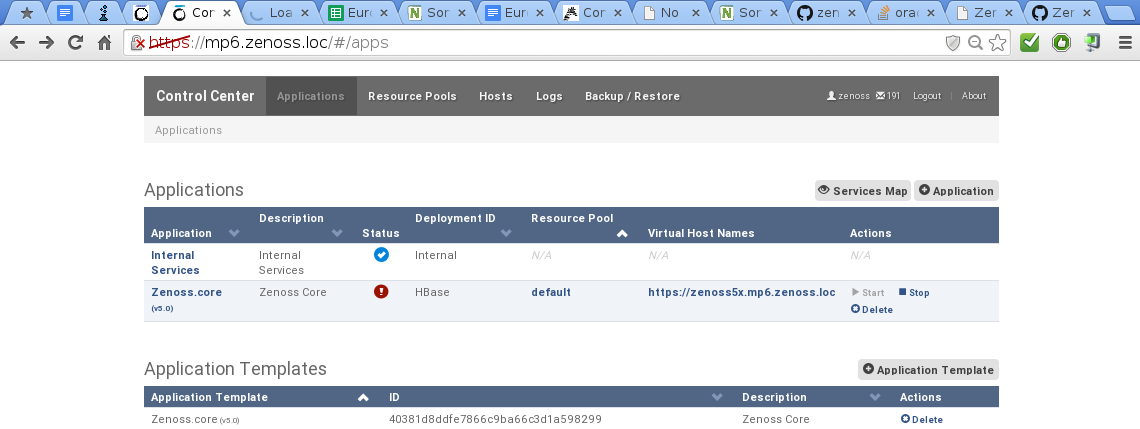Sort by the Applications table Description column arrow
The height and width of the screenshot is (429, 1140).
click(x=337, y=233)
